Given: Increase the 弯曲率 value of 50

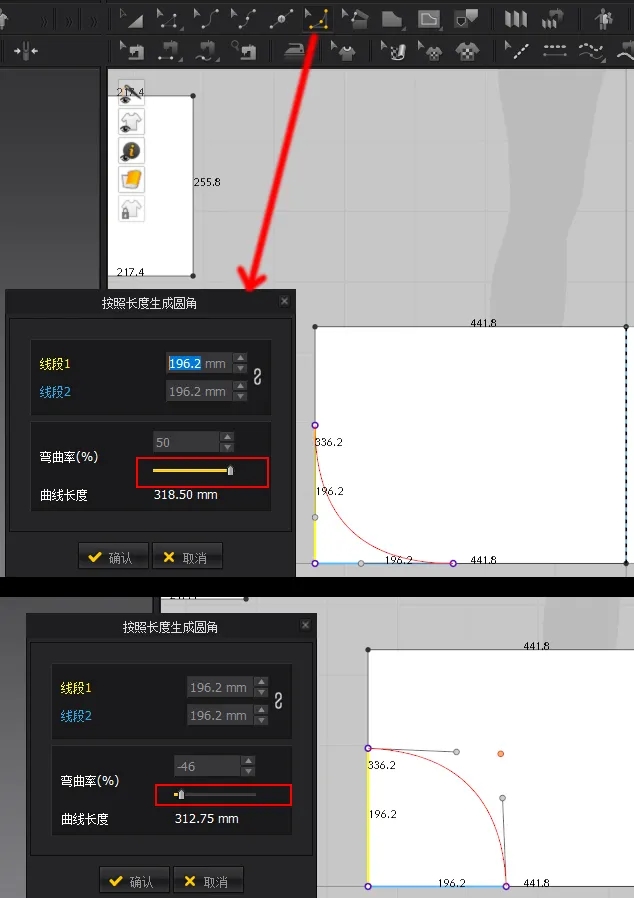Looking at the screenshot, I should (x=227, y=437).
